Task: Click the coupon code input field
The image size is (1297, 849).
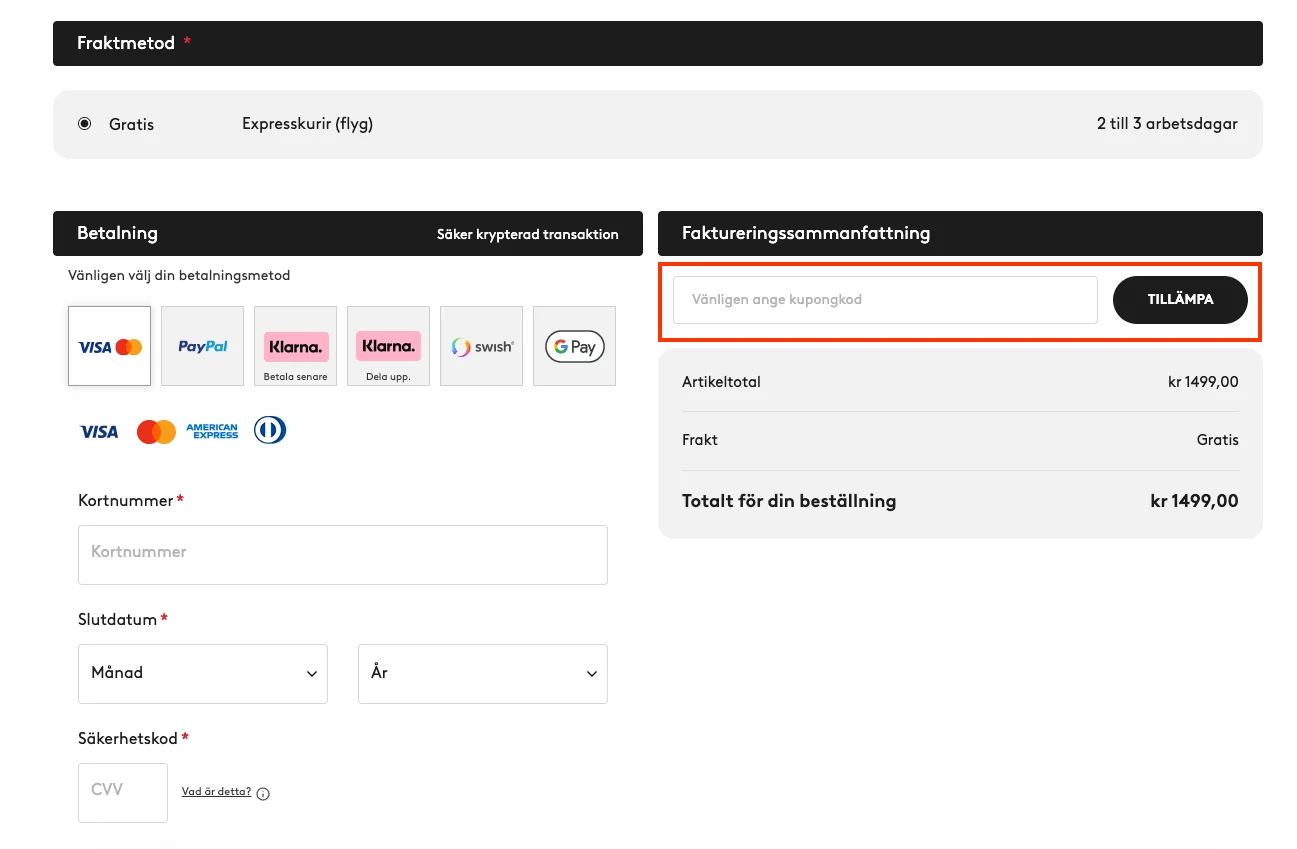Action: 885,299
